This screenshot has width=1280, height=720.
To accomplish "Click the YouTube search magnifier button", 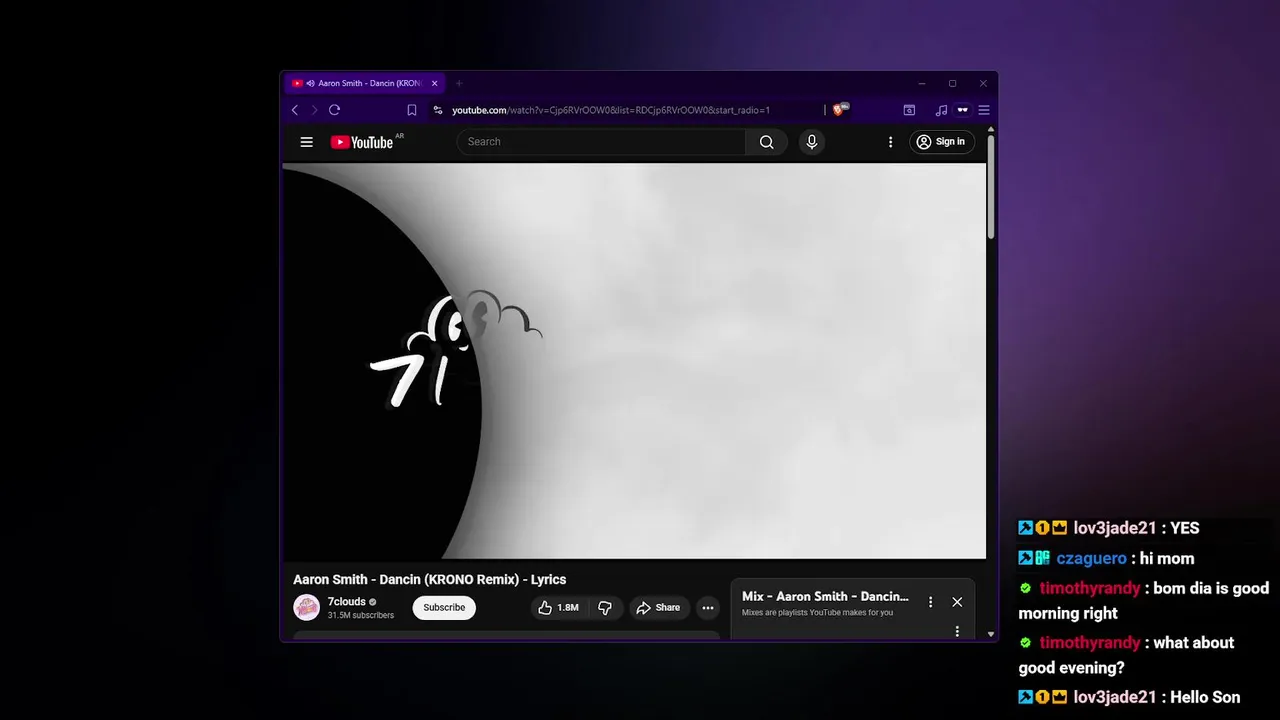I will click(x=766, y=142).
